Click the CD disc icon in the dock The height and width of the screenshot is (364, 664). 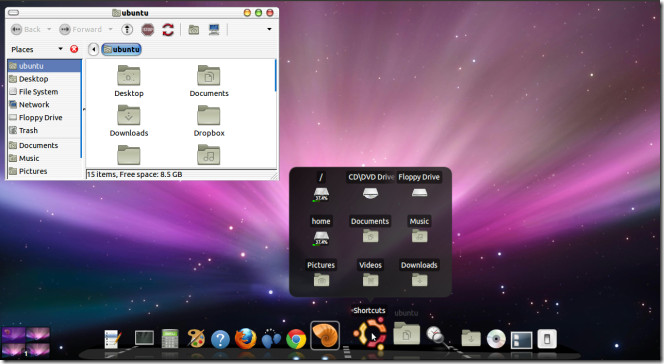point(496,339)
